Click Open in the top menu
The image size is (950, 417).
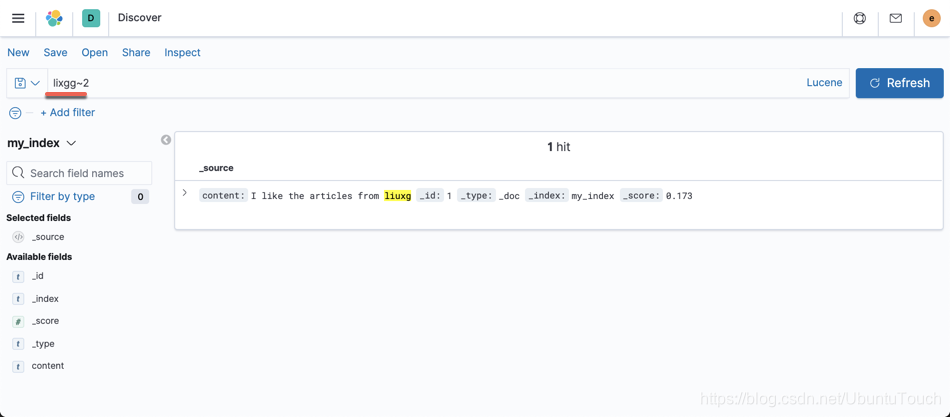point(95,53)
